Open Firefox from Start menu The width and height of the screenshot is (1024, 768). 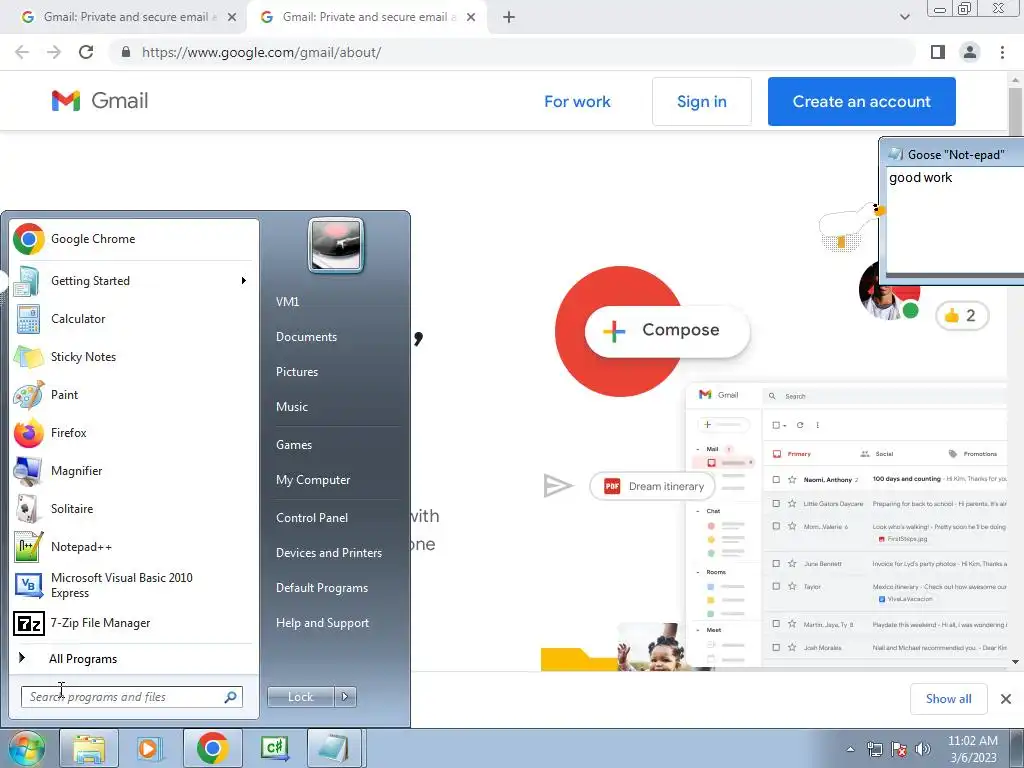point(134,432)
